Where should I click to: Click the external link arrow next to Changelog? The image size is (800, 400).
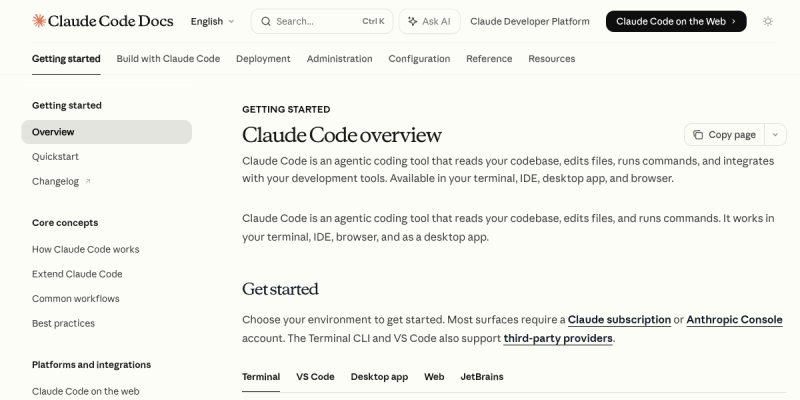click(x=87, y=181)
